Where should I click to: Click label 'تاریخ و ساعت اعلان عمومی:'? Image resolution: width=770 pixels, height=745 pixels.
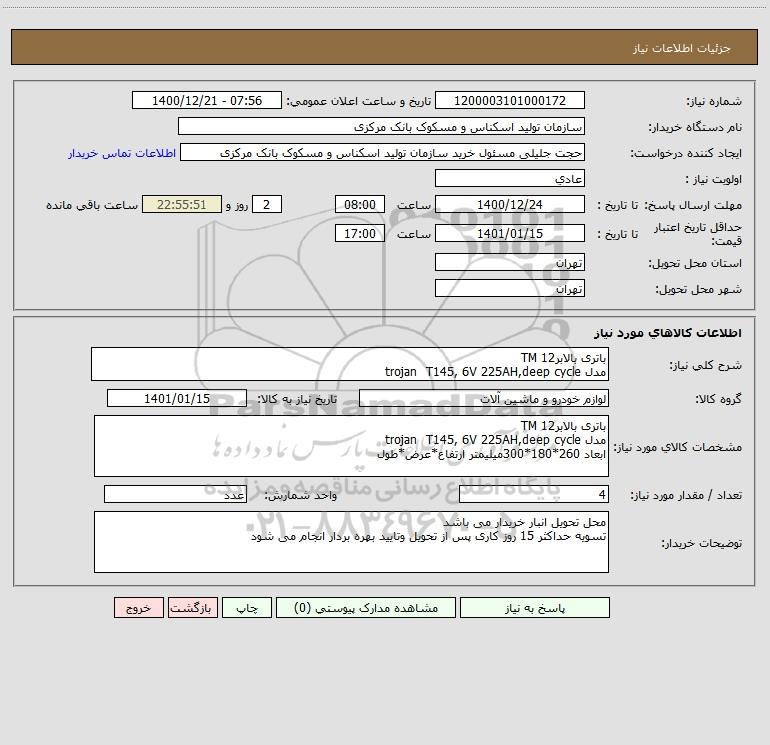tap(358, 102)
